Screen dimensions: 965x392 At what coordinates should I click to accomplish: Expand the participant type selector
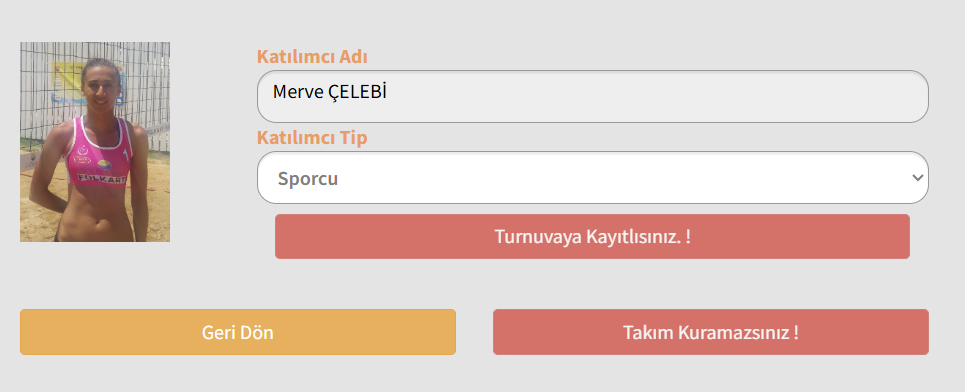tap(593, 178)
